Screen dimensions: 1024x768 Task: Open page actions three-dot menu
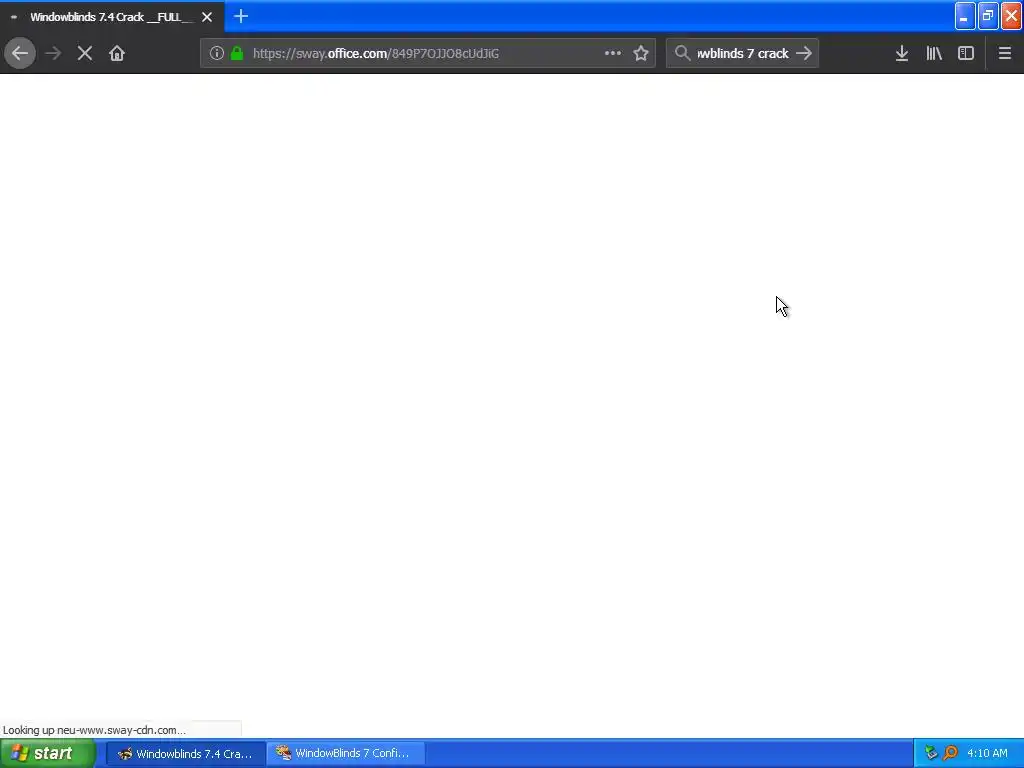pyautogui.click(x=613, y=54)
